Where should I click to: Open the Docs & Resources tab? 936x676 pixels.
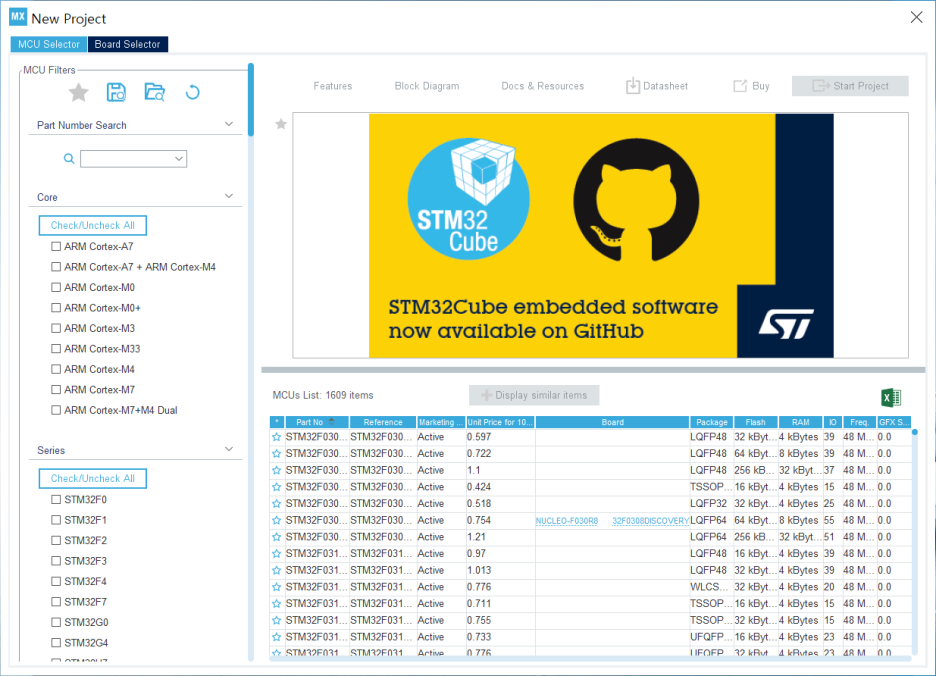(x=543, y=86)
